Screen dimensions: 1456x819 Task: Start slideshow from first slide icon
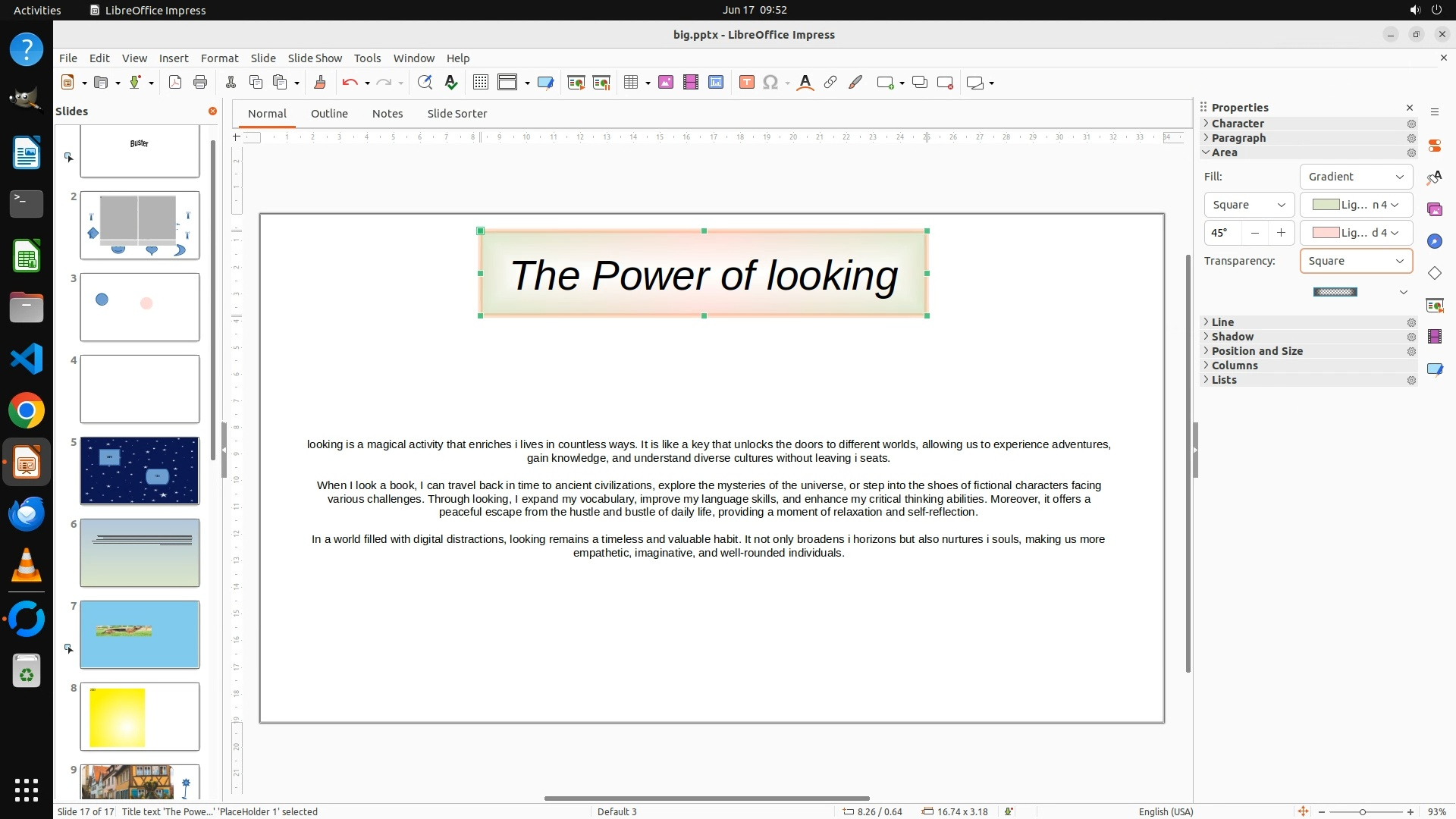click(x=576, y=83)
